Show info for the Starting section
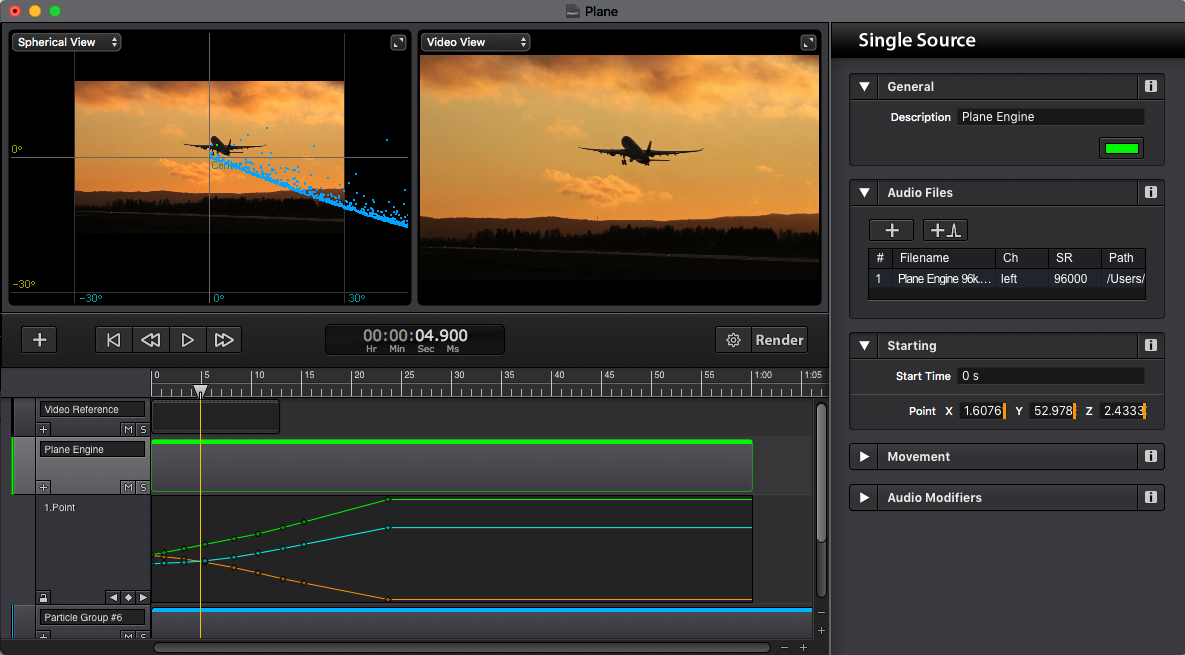Screen dimensions: 1185x655 pyautogui.click(x=1151, y=346)
